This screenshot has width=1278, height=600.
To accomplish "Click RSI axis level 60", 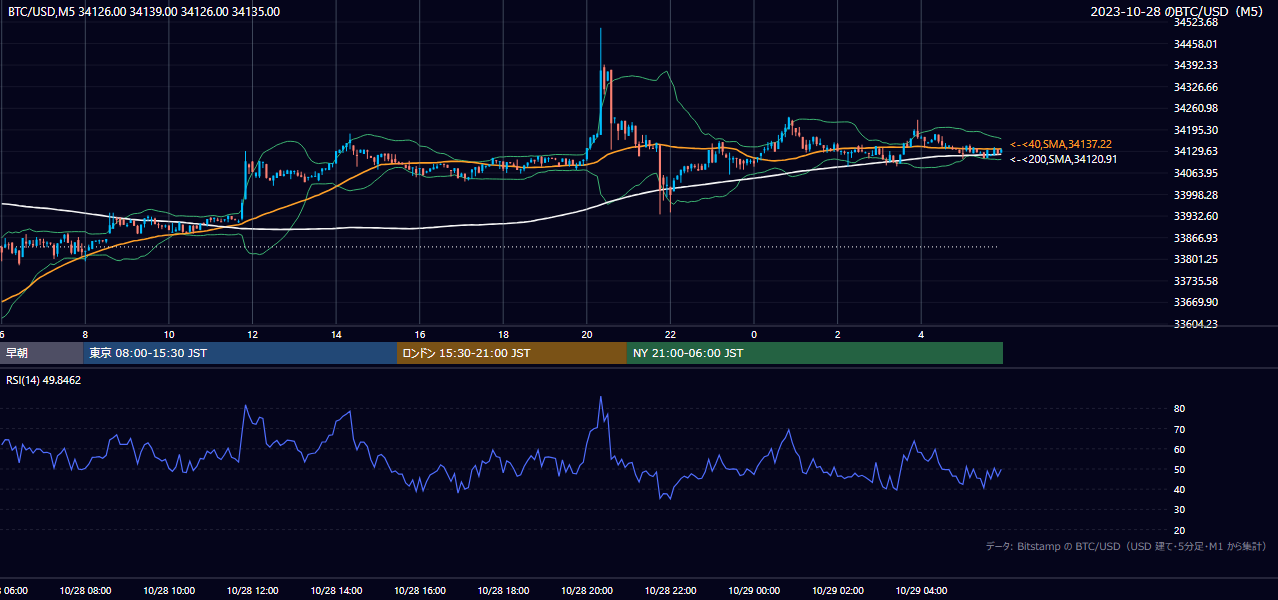I will [1180, 449].
